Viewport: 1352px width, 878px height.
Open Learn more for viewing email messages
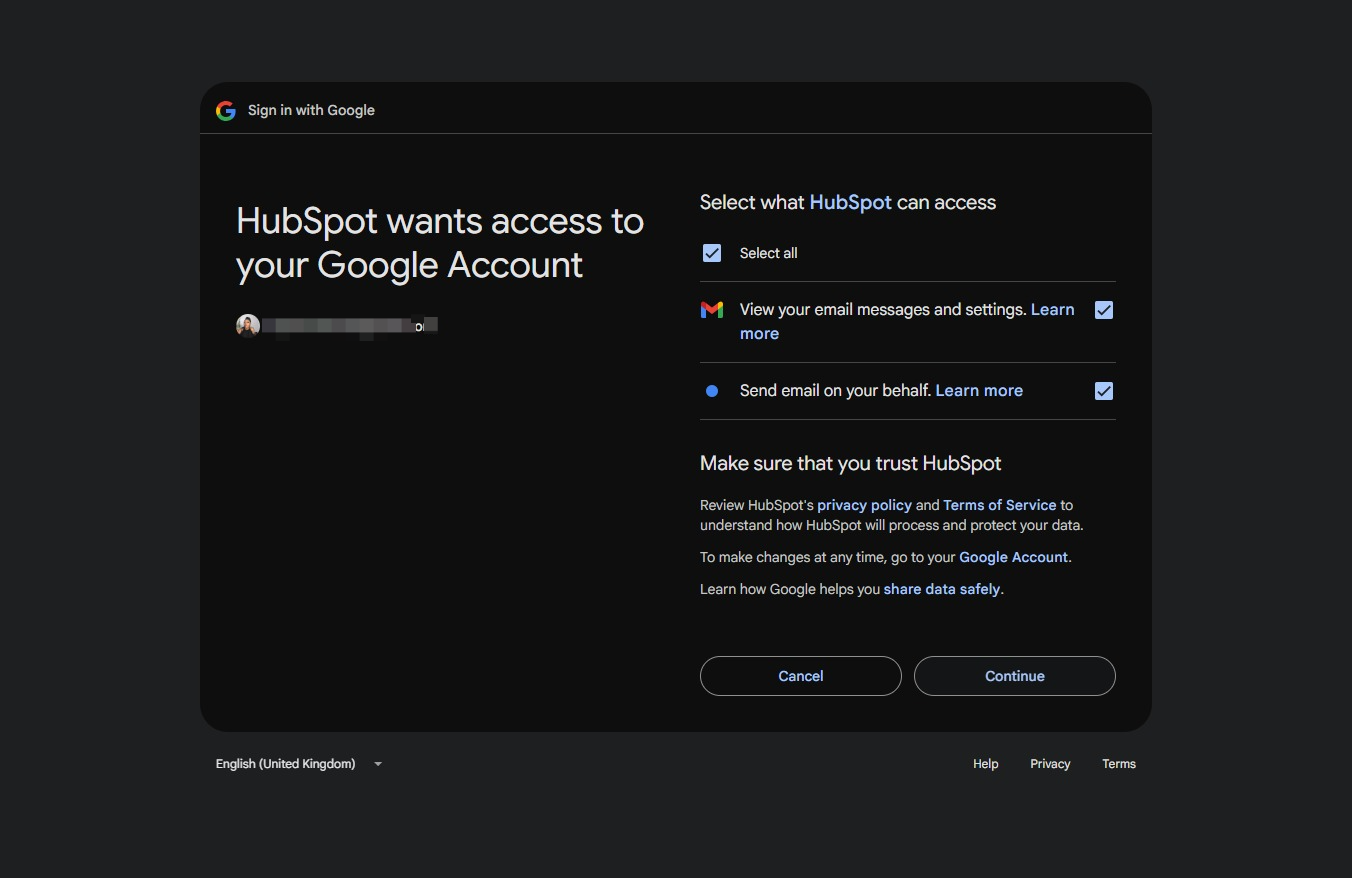[x=1053, y=310]
